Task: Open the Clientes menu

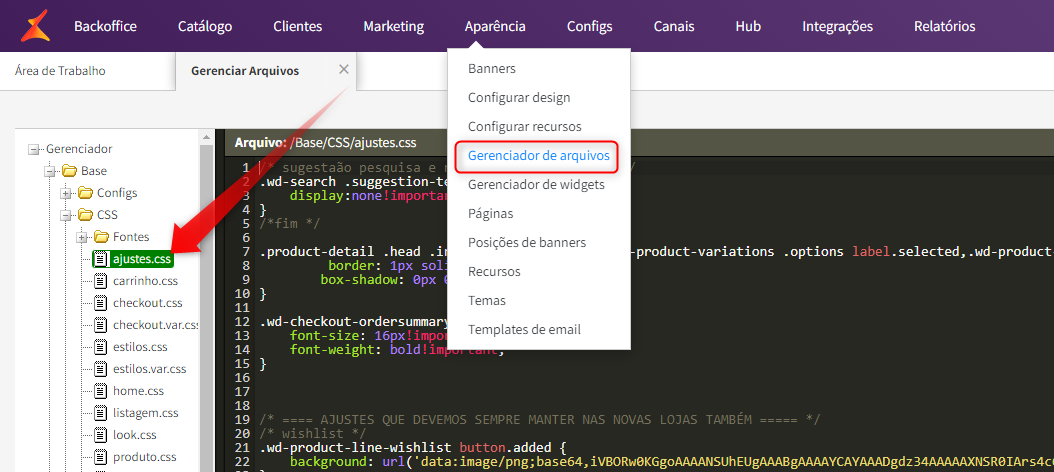Action: pos(298,27)
